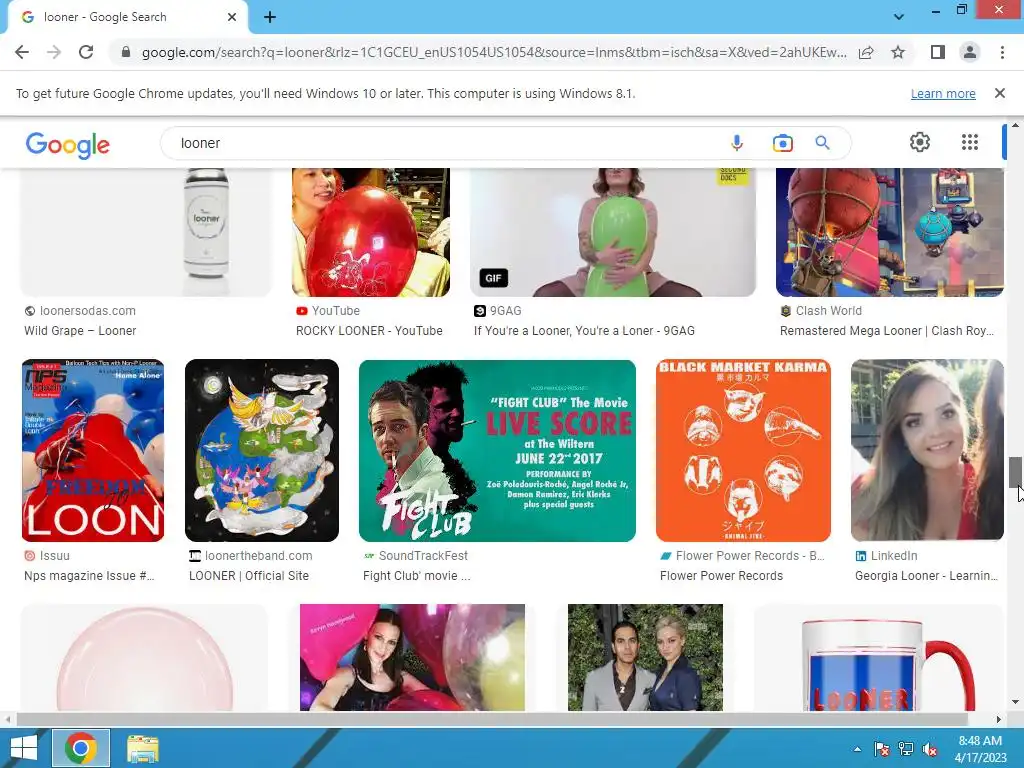Click ROCKY LOONER - YouTube caption
Image resolution: width=1024 pixels, height=768 pixels.
pyautogui.click(x=369, y=330)
